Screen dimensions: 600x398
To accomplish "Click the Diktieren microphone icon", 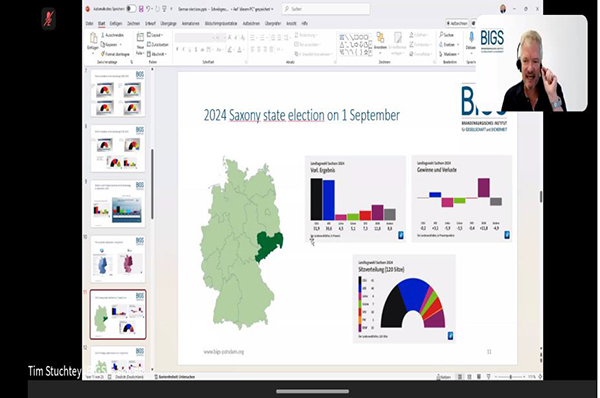I will 471,38.
